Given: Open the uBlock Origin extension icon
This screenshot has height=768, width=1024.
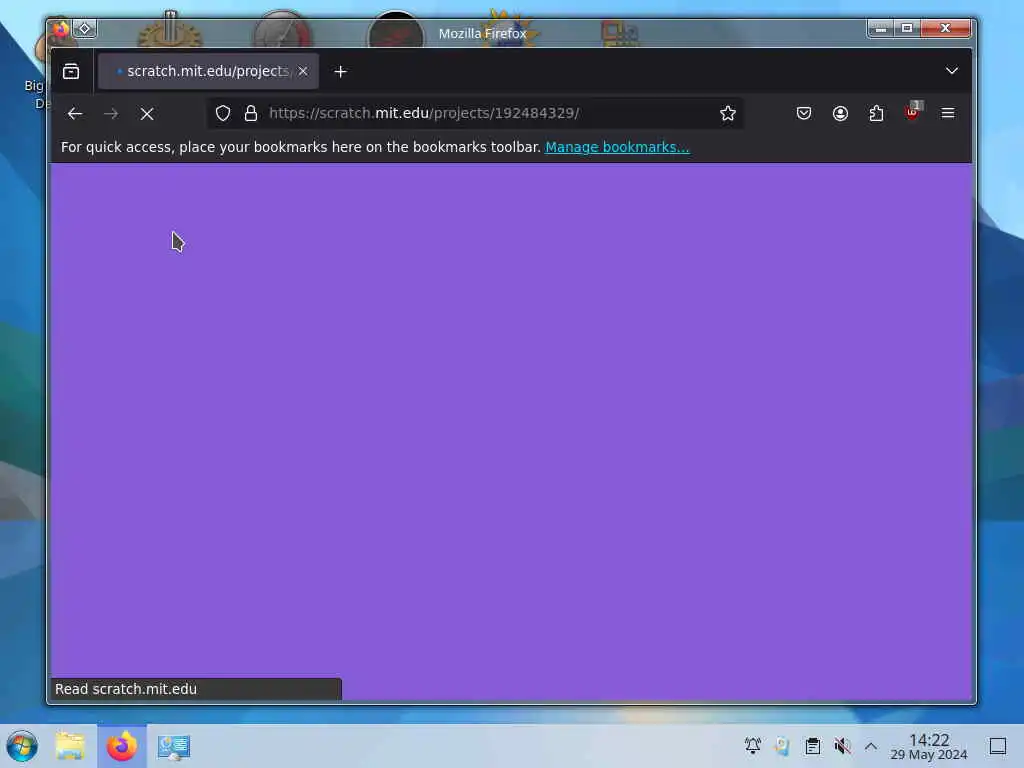Looking at the screenshot, I should (912, 113).
